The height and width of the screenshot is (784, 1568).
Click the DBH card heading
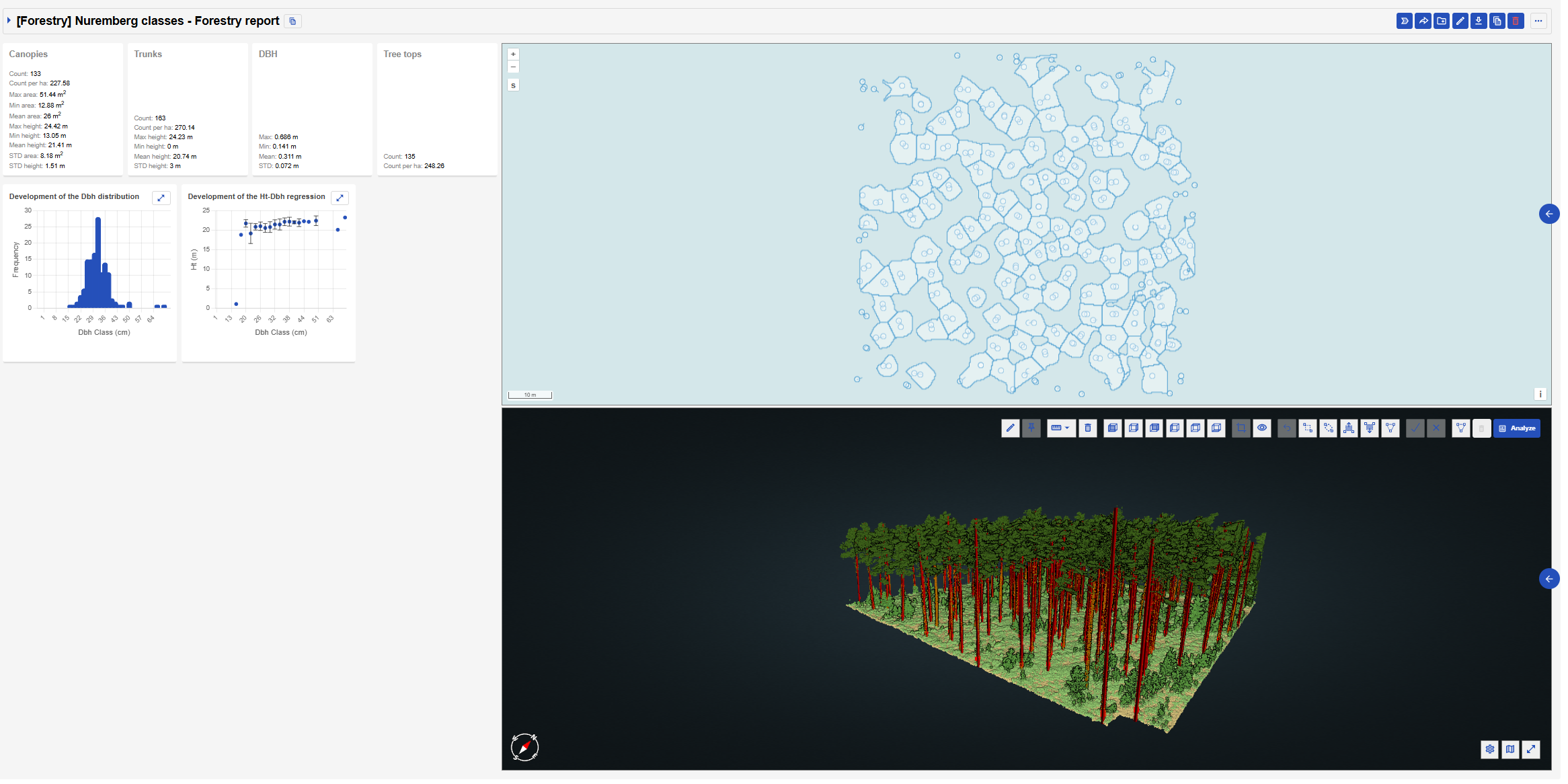pos(268,54)
